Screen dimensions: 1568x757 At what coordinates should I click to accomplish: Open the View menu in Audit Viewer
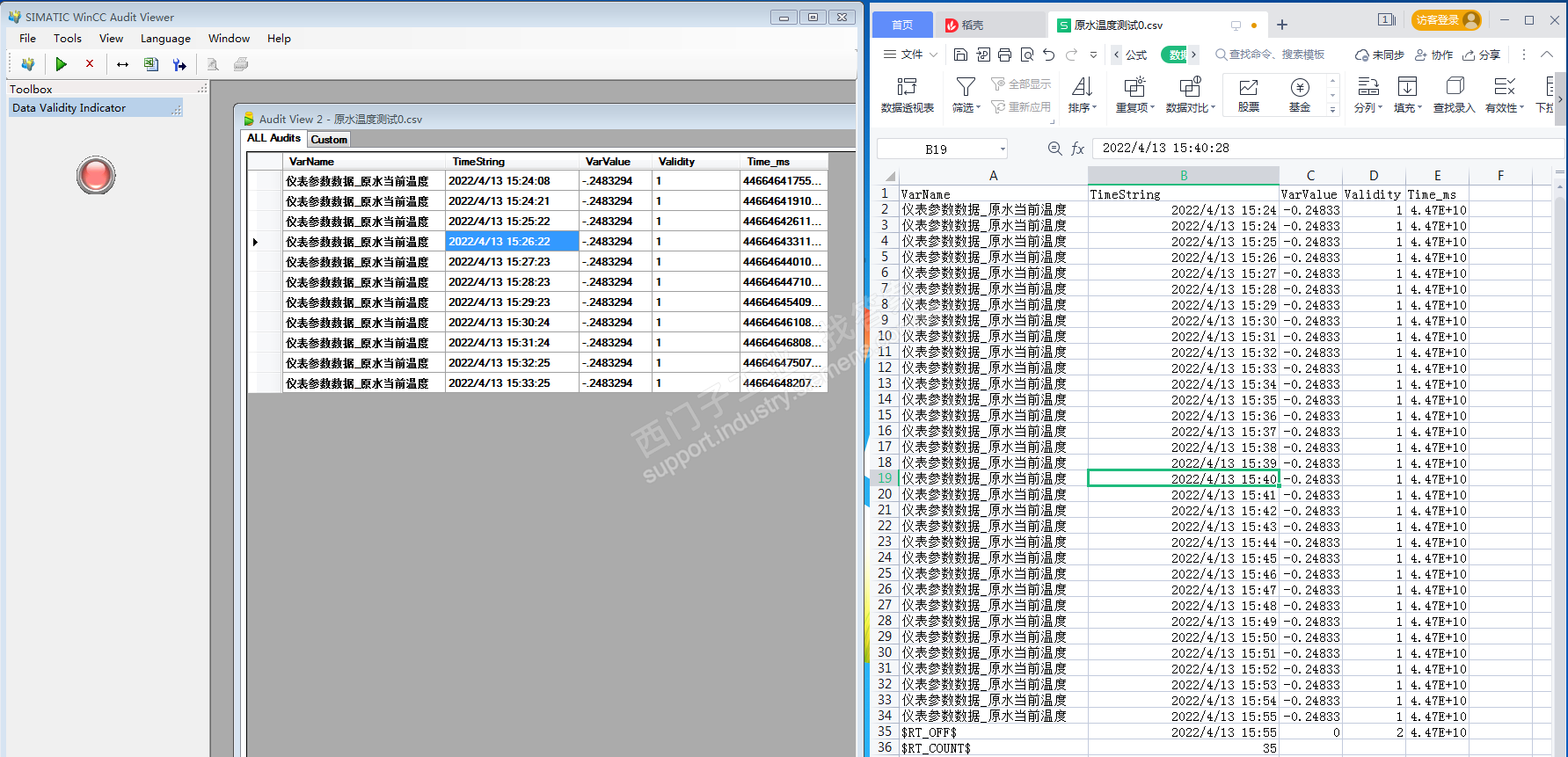[112, 39]
